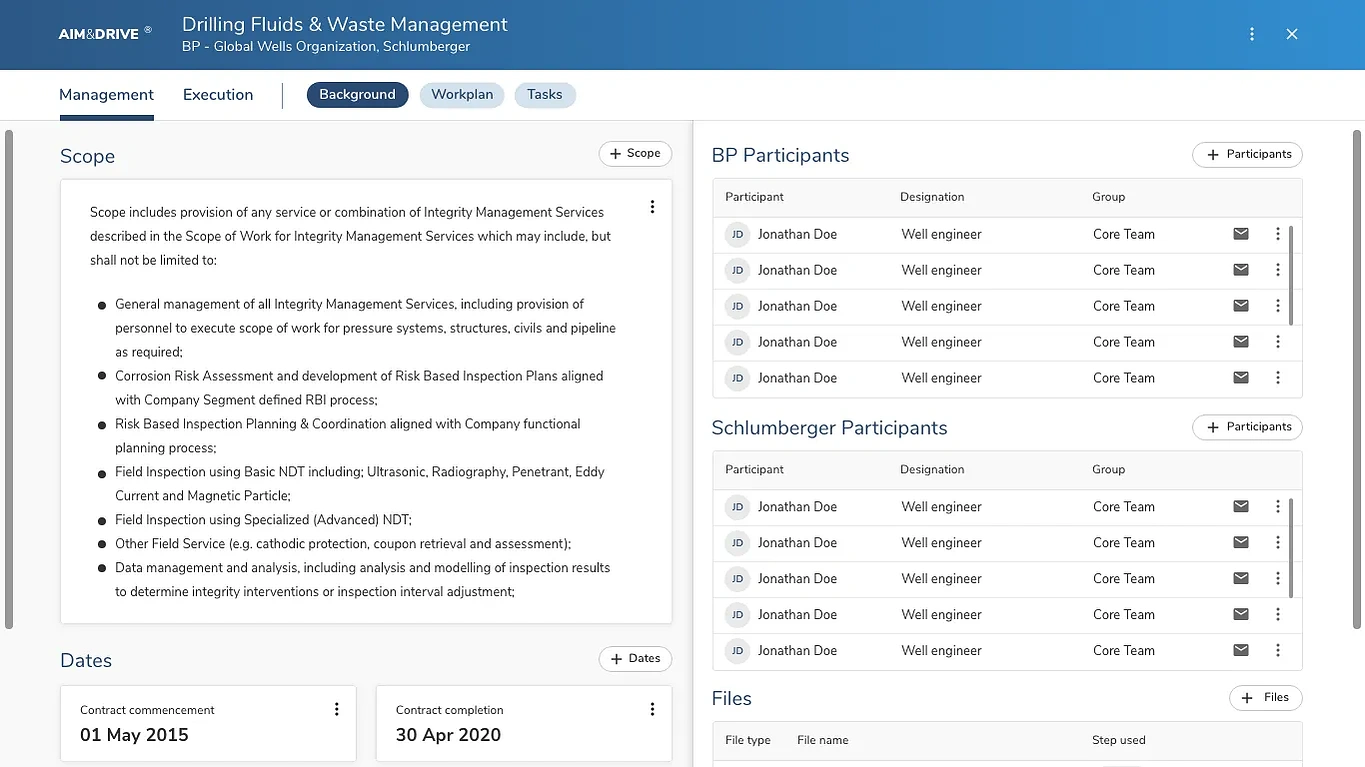
Task: Open third Schlumberger participant row's kebab menu
Action: 1278,579
